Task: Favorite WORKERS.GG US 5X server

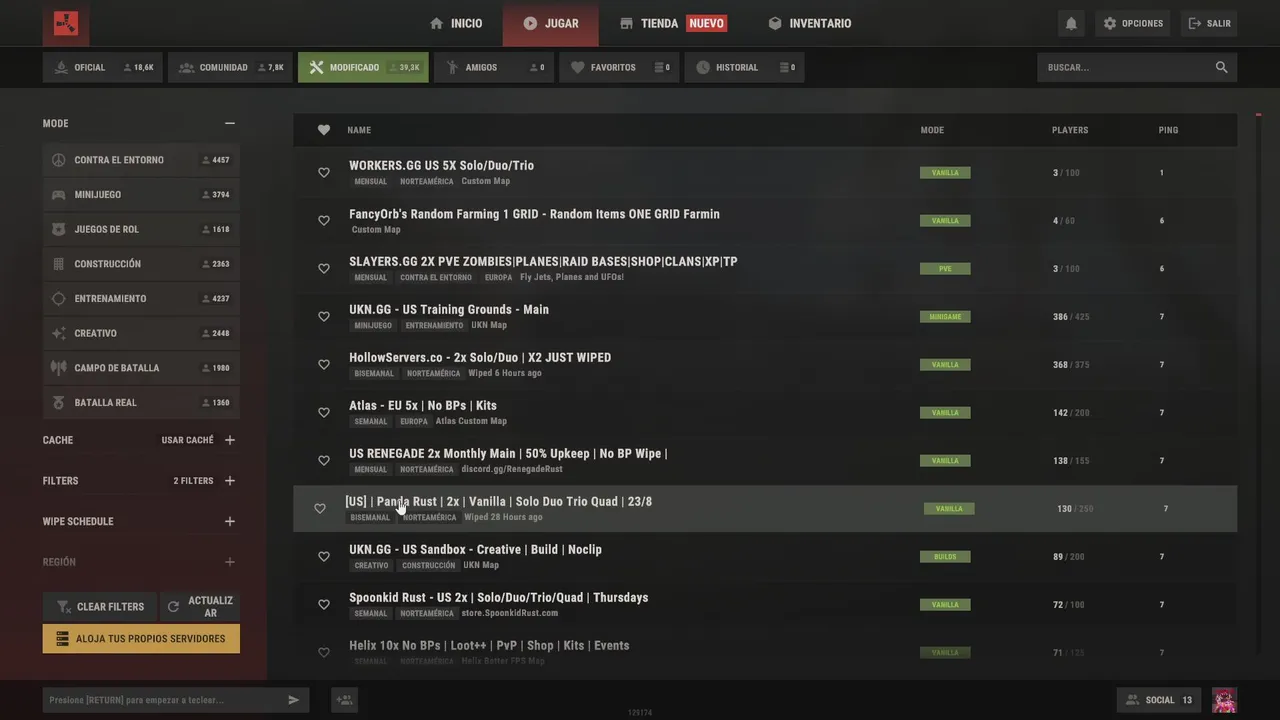Action: tap(324, 173)
